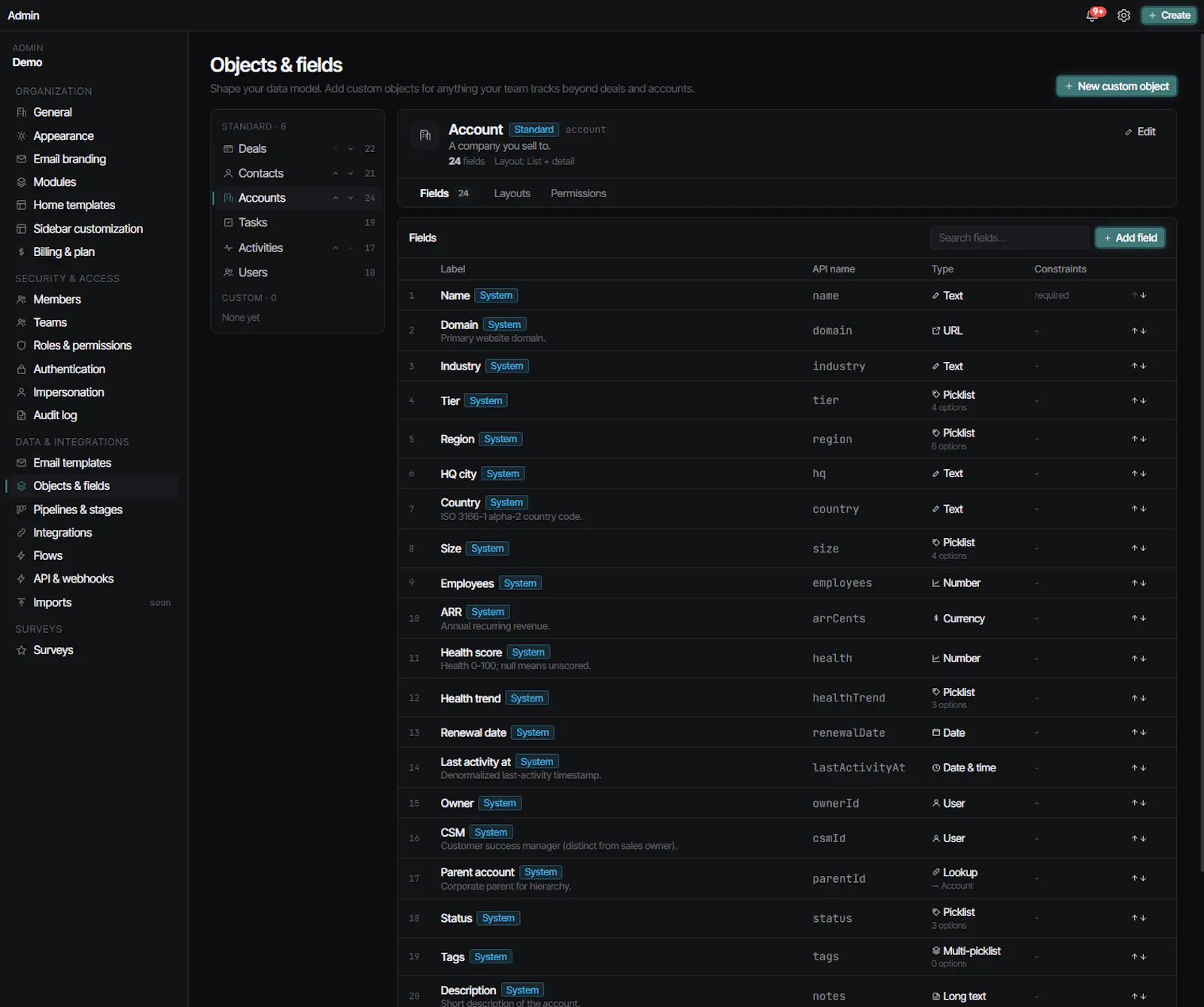This screenshot has width=1204, height=1007.
Task: Move the Employees field up
Action: pos(1135,583)
